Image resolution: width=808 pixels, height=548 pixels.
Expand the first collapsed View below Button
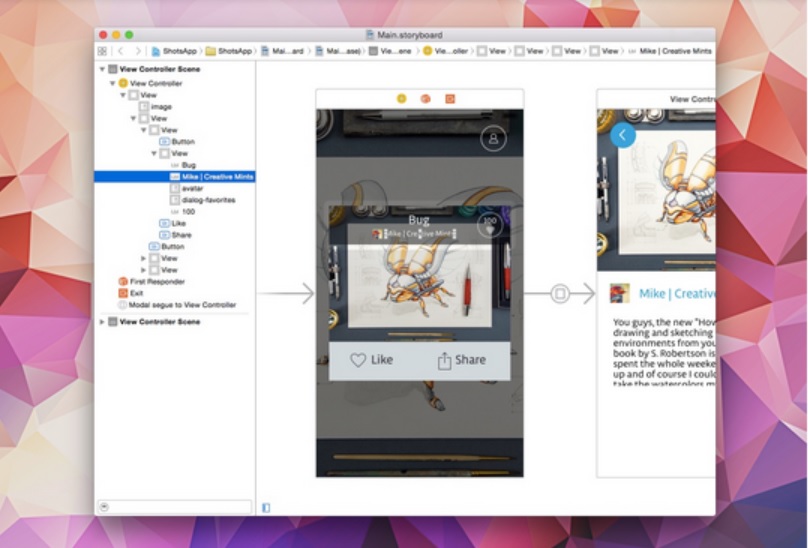[x=144, y=258]
